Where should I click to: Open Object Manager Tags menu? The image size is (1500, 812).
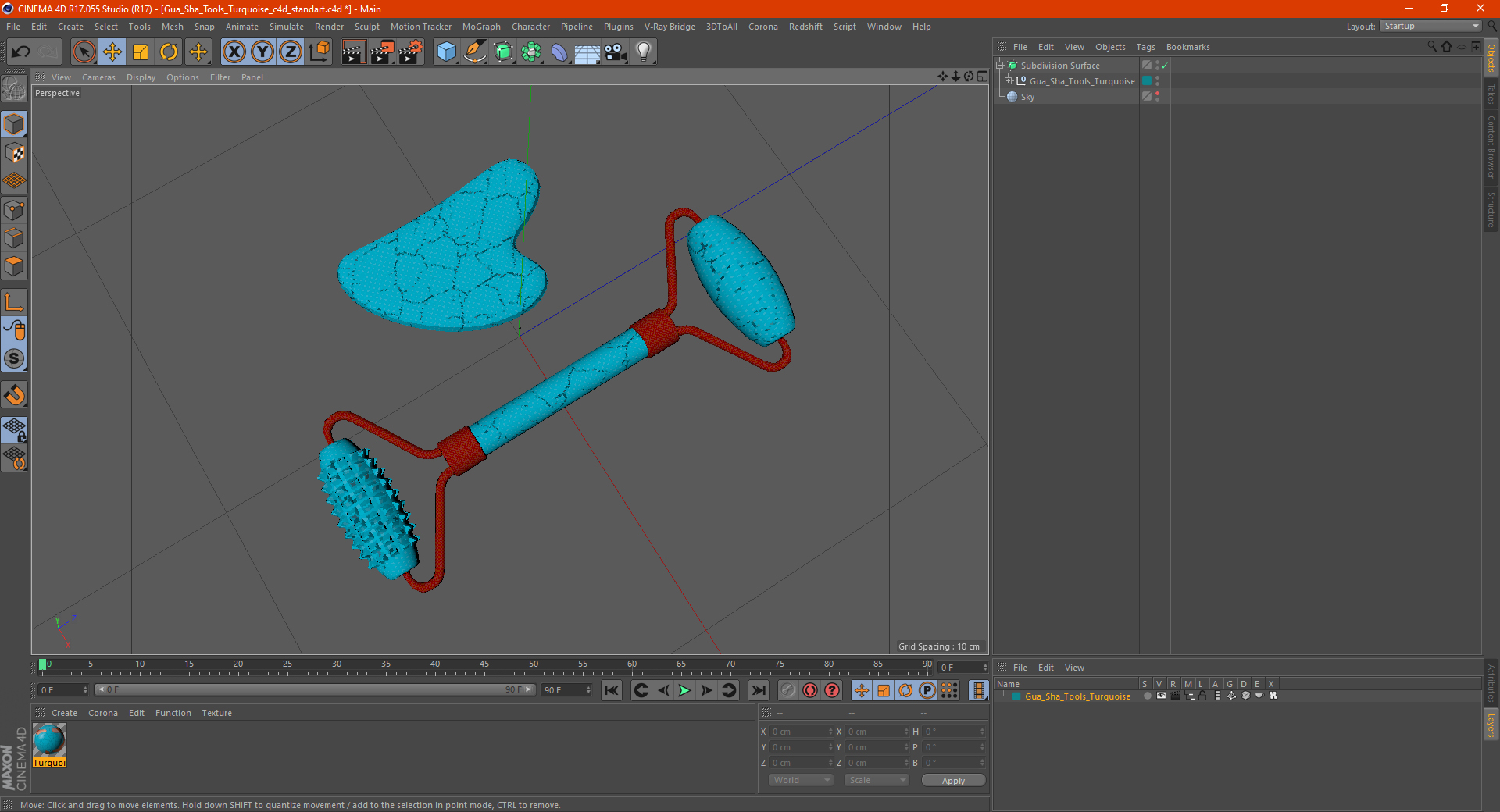coord(1145,47)
